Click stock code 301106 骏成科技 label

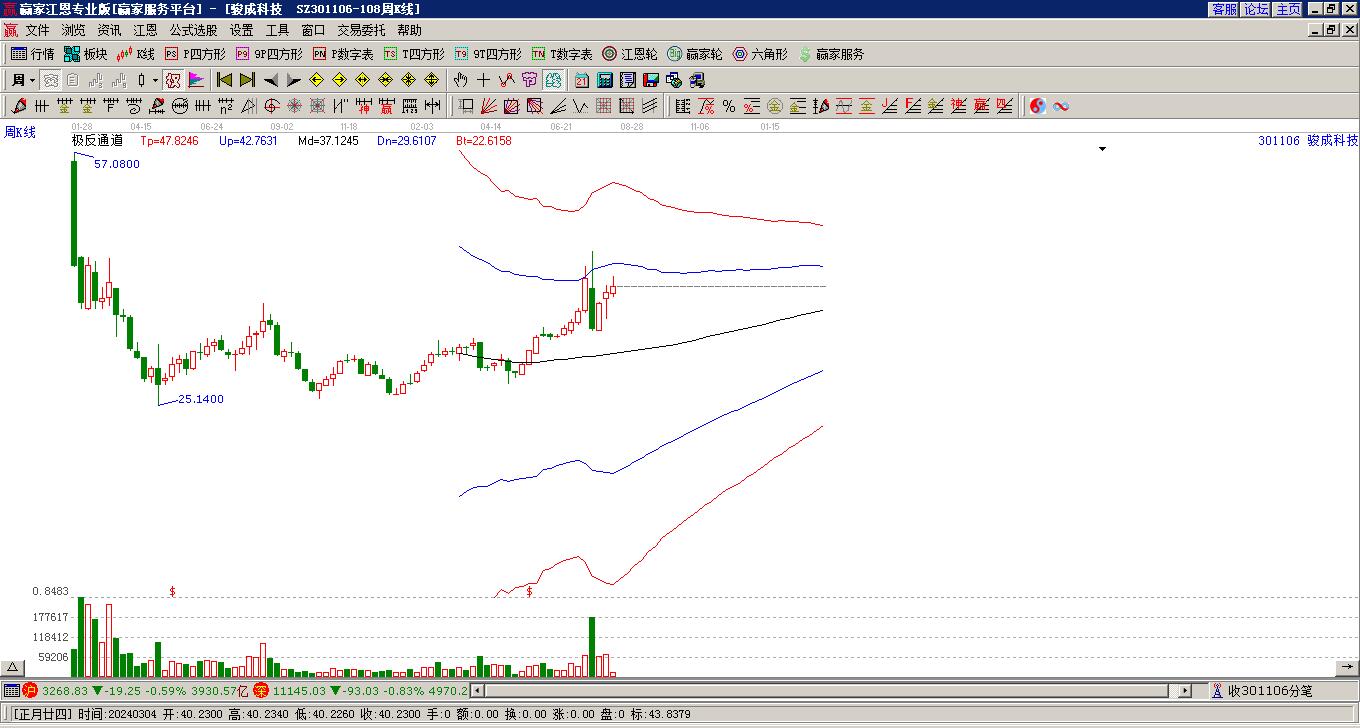pos(1308,141)
